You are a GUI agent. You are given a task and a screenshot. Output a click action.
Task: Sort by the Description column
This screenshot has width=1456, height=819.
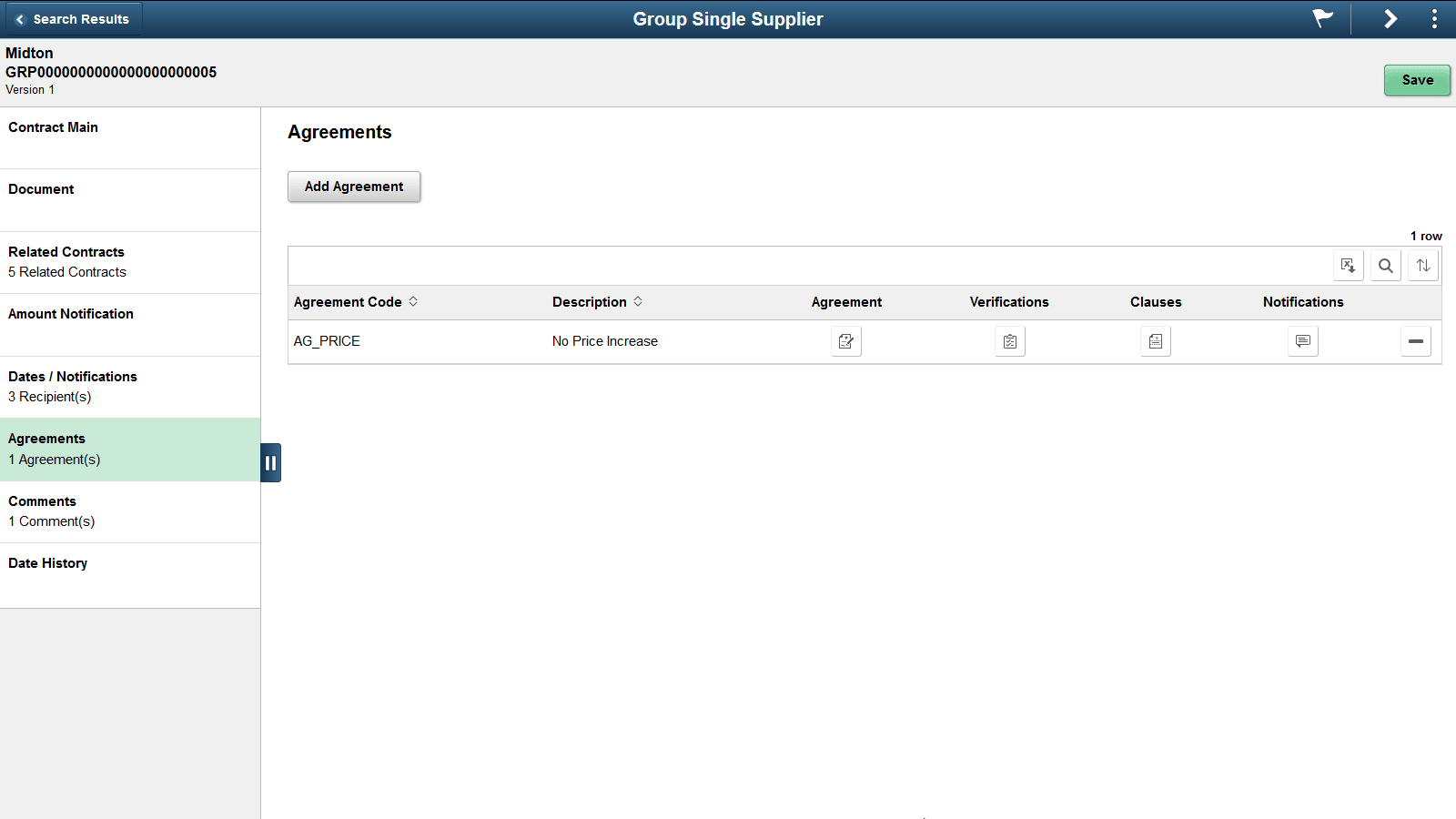click(x=589, y=301)
